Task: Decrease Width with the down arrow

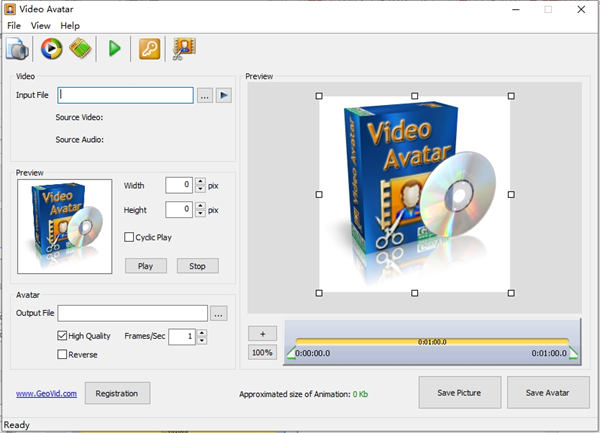Action: [200, 189]
